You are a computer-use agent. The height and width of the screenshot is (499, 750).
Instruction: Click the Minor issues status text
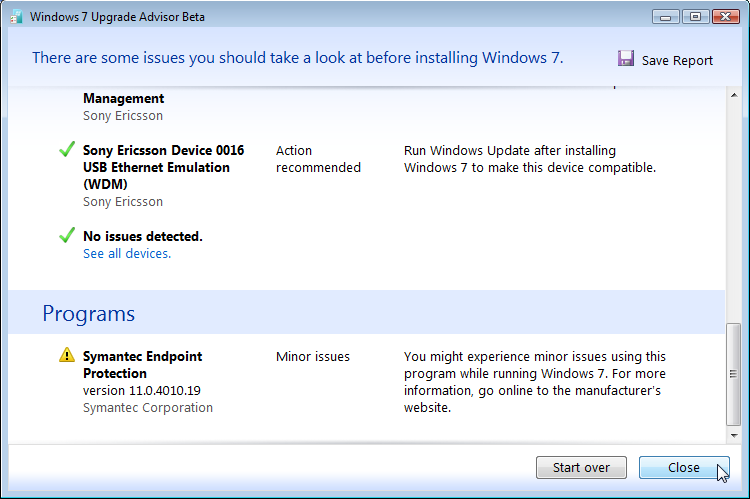tap(313, 357)
